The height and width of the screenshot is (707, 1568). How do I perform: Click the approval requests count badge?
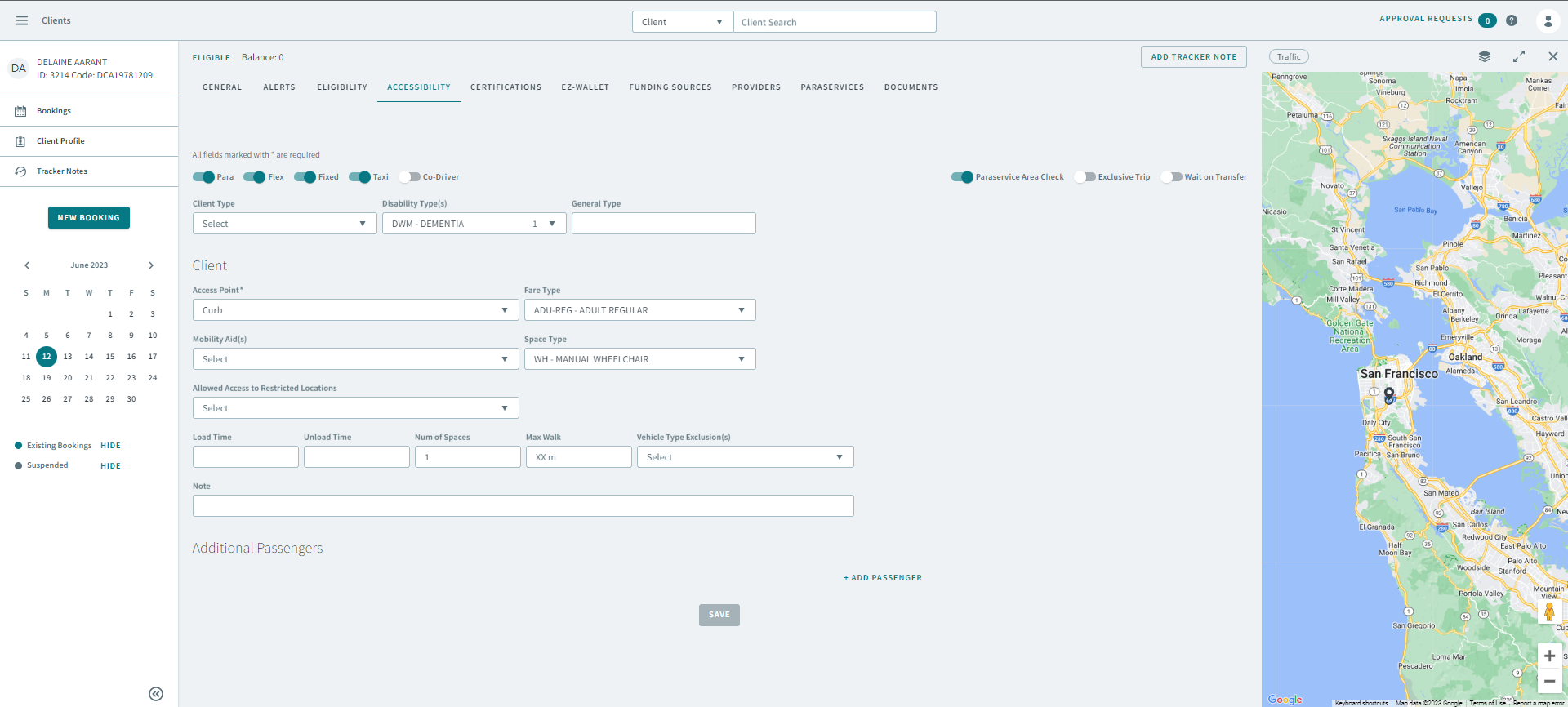pyautogui.click(x=1487, y=20)
